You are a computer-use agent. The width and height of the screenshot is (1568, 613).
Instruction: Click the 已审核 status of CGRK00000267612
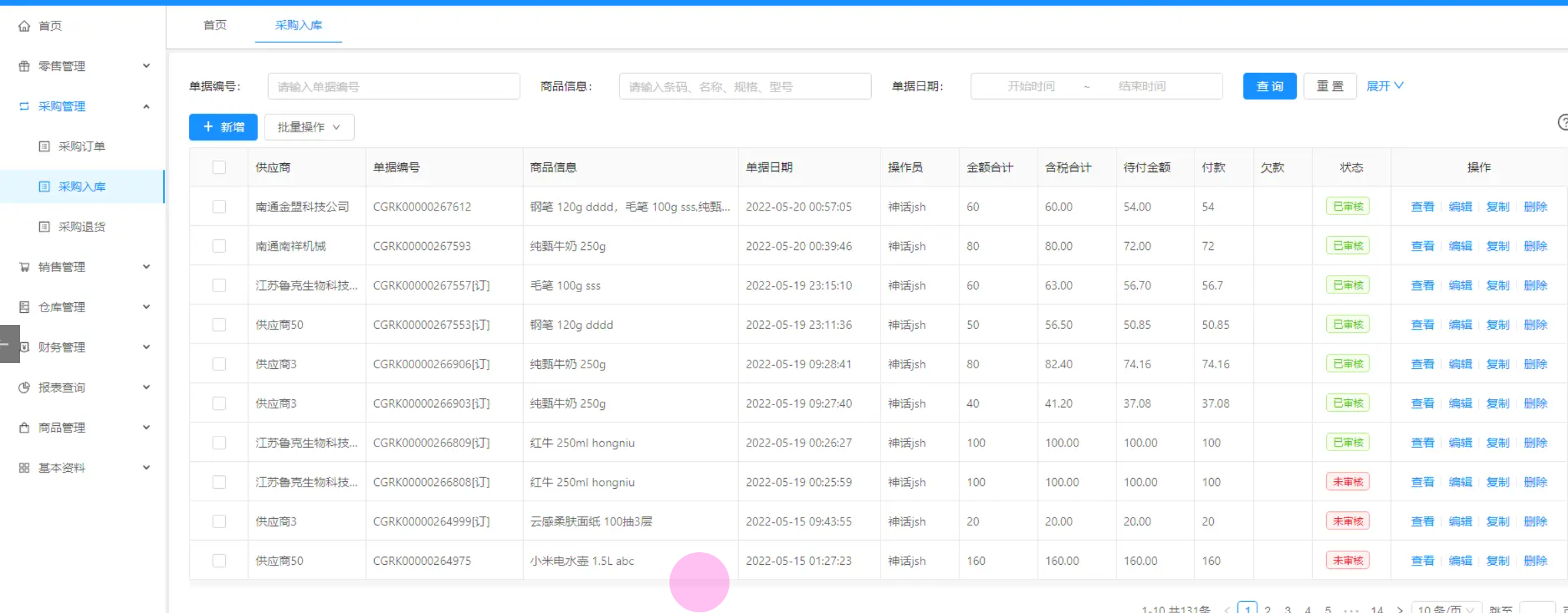1348,207
